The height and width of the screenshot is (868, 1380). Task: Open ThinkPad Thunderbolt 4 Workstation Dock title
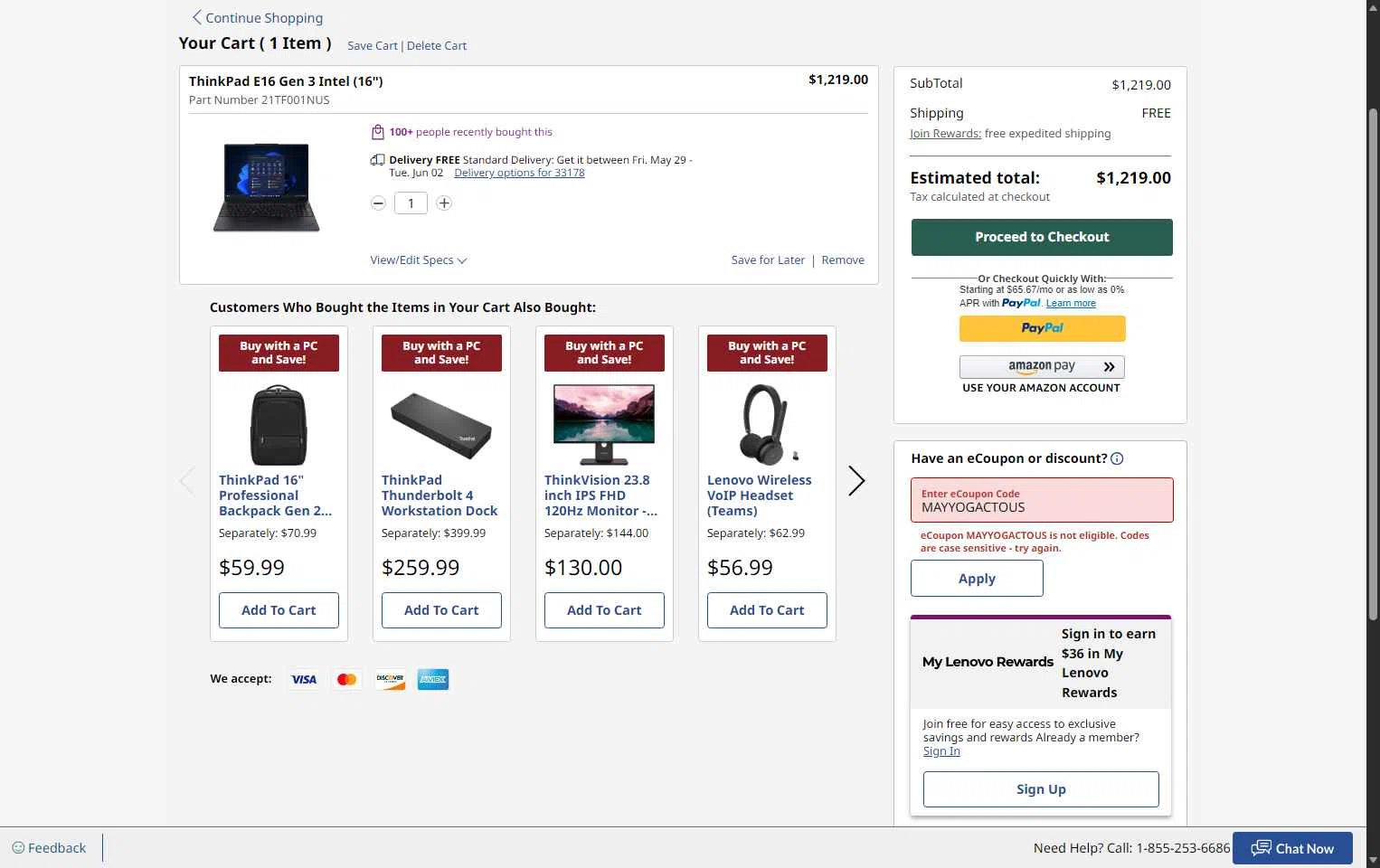pyautogui.click(x=440, y=495)
